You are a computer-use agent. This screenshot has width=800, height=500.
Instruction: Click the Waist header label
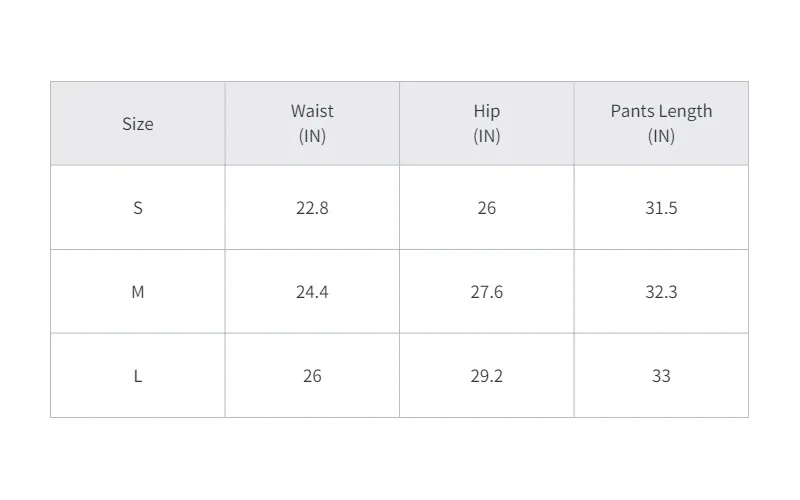click(312, 111)
